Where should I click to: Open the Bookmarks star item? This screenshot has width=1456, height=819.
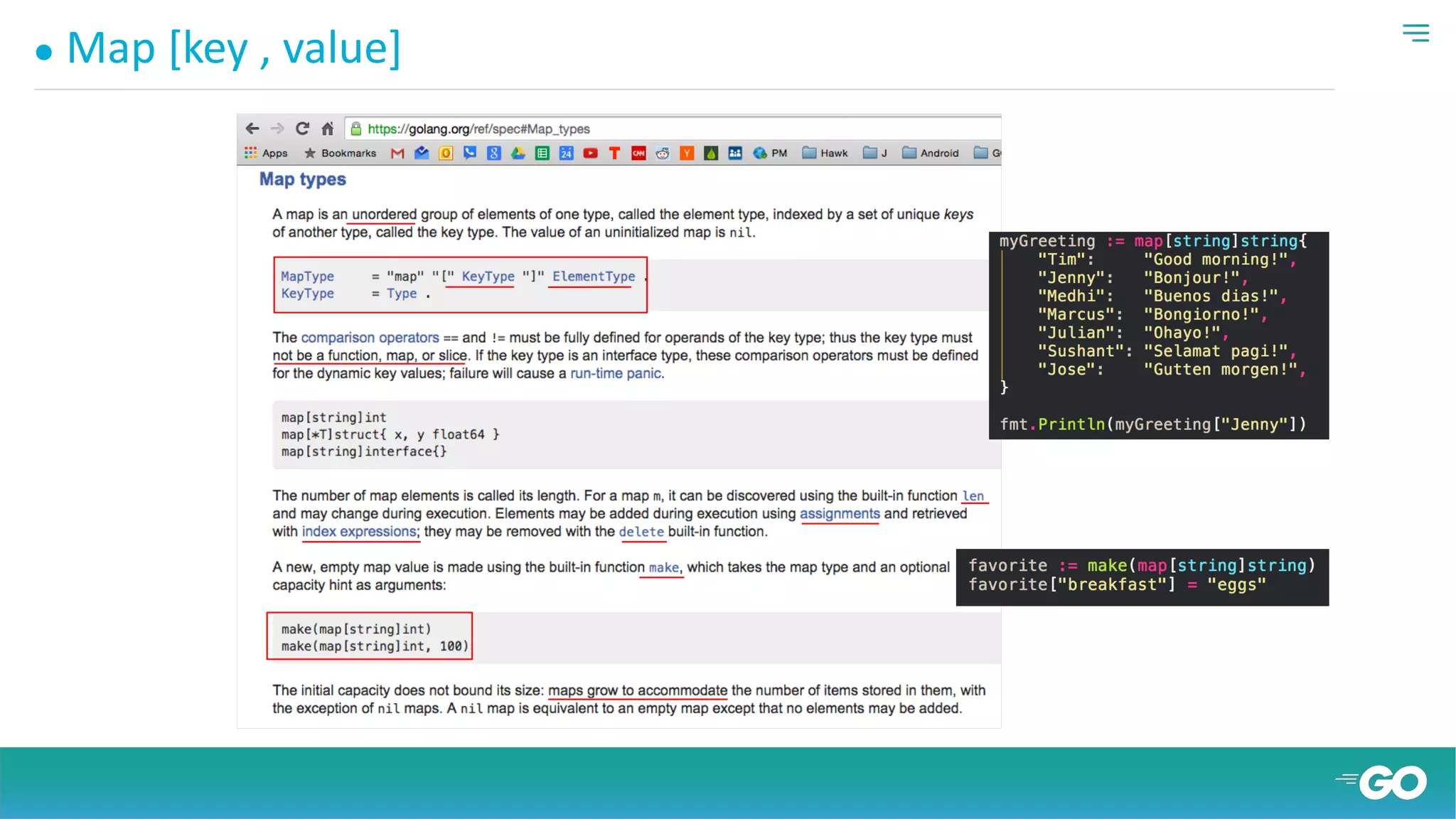pyautogui.click(x=340, y=153)
